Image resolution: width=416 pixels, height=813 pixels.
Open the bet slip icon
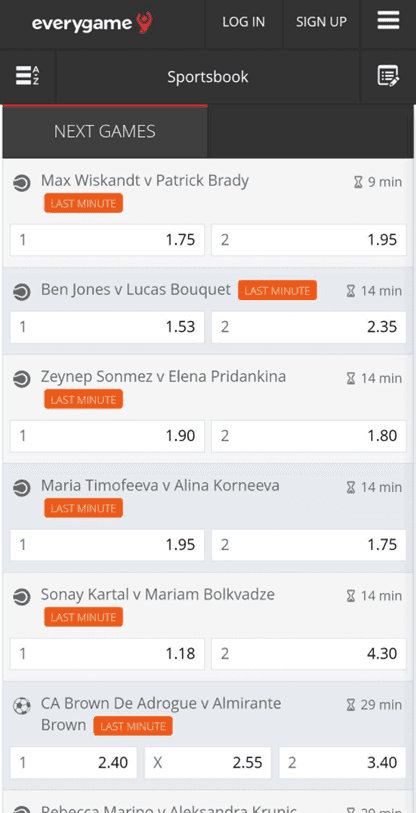(388, 76)
